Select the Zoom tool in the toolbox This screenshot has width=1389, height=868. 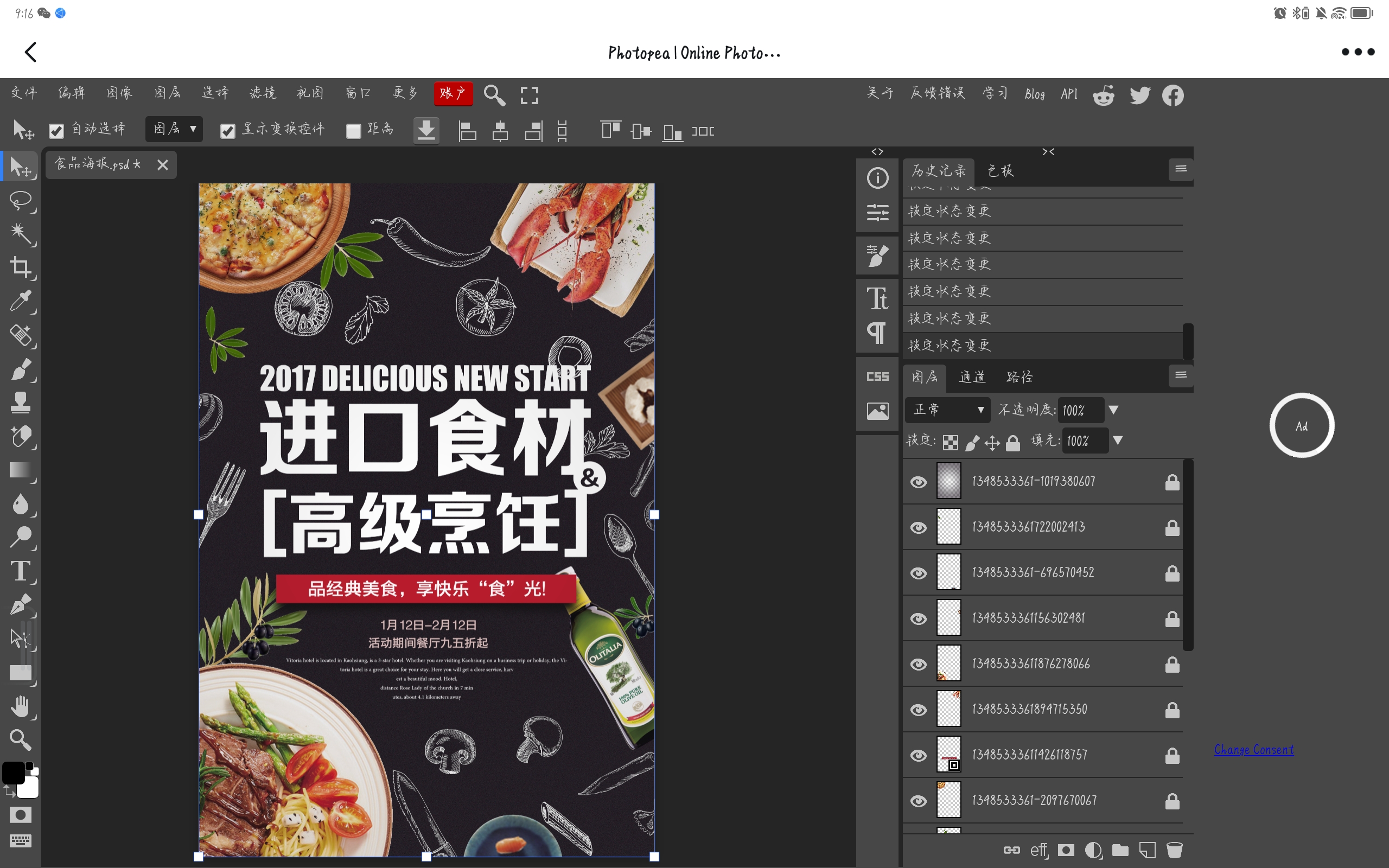pyautogui.click(x=21, y=740)
